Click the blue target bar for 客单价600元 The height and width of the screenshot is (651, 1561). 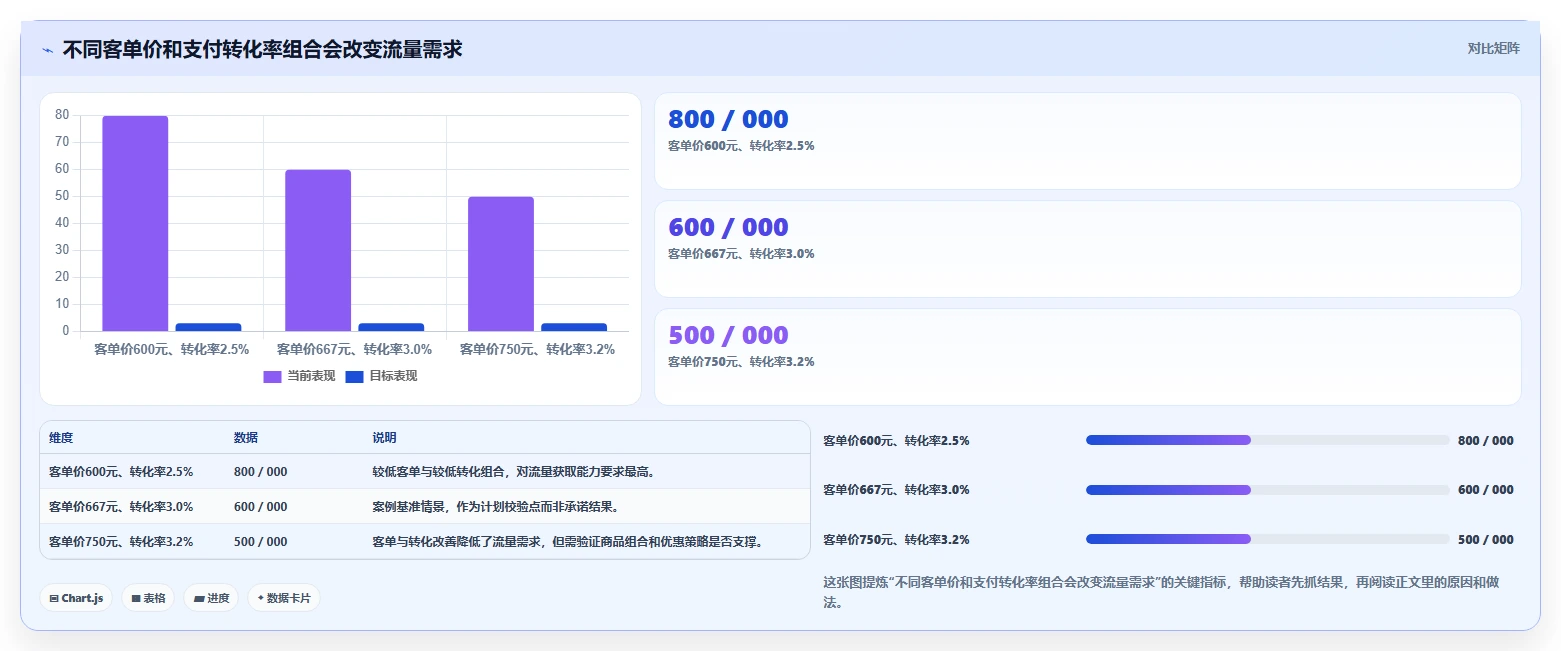[208, 327]
